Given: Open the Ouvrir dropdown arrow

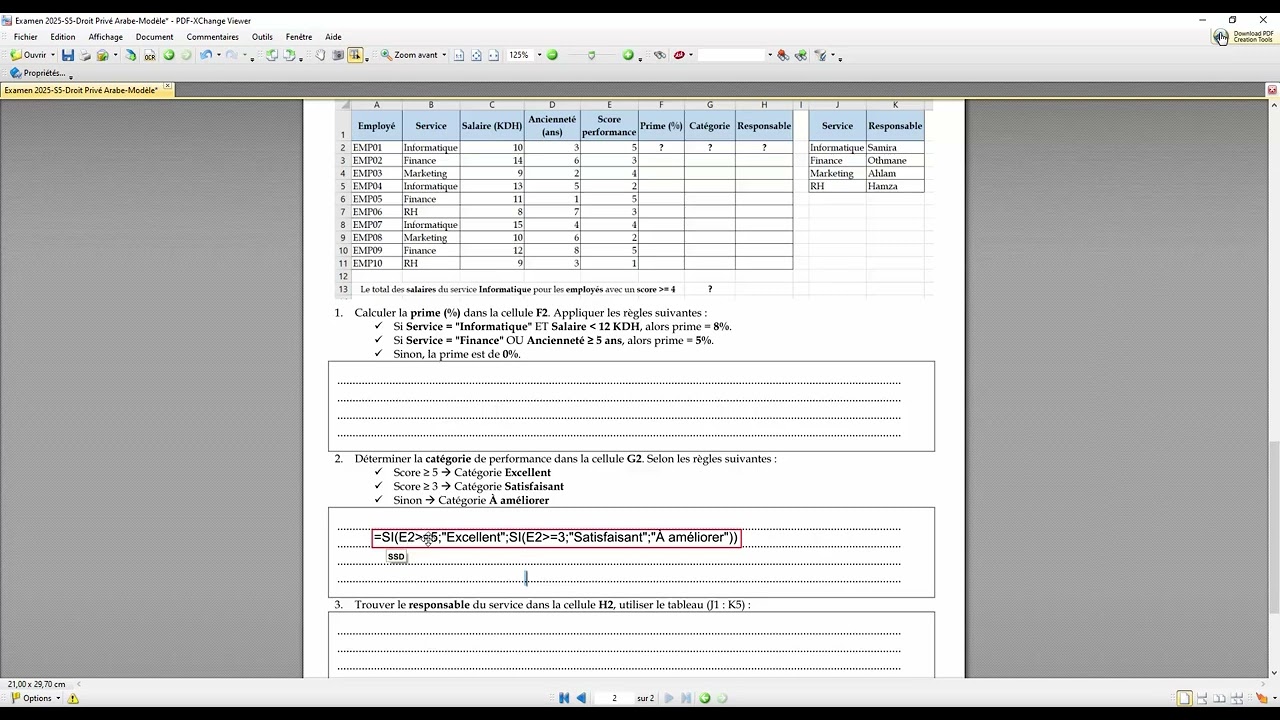Looking at the screenshot, I should (53, 55).
